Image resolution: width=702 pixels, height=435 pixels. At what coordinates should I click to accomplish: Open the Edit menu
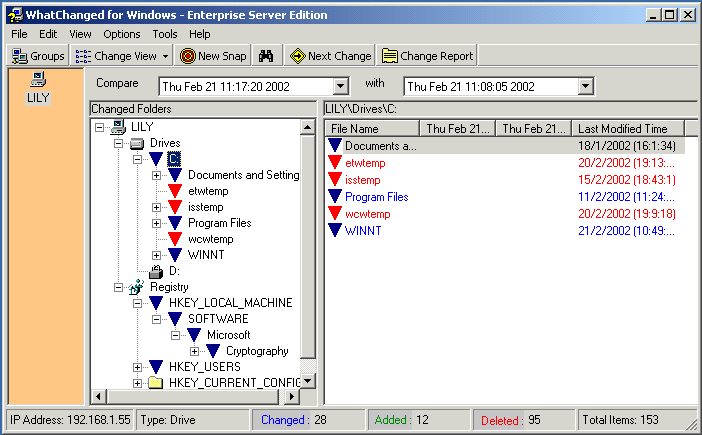pos(48,34)
